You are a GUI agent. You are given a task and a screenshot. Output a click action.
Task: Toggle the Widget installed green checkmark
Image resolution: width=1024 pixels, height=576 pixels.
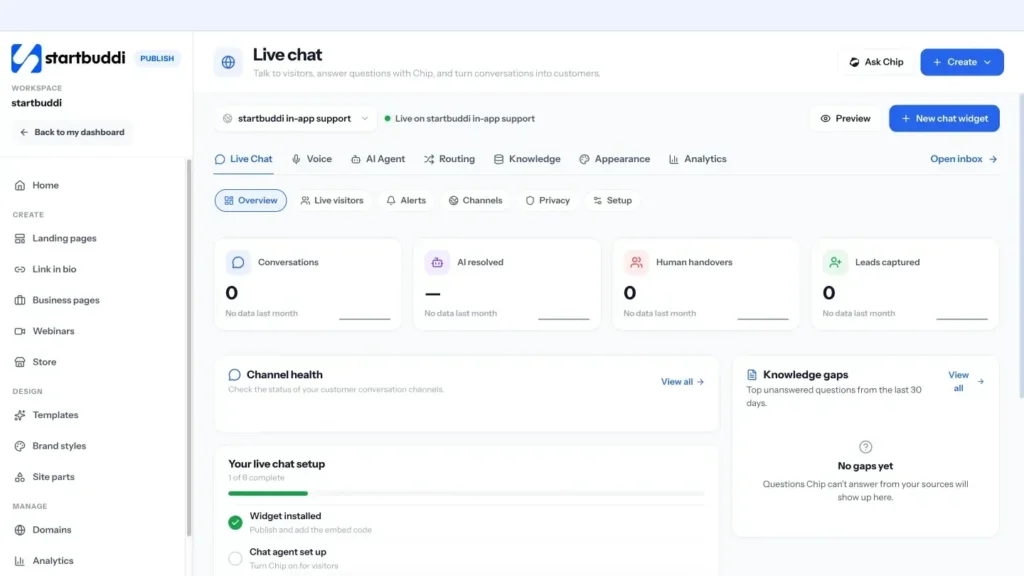tap(235, 522)
